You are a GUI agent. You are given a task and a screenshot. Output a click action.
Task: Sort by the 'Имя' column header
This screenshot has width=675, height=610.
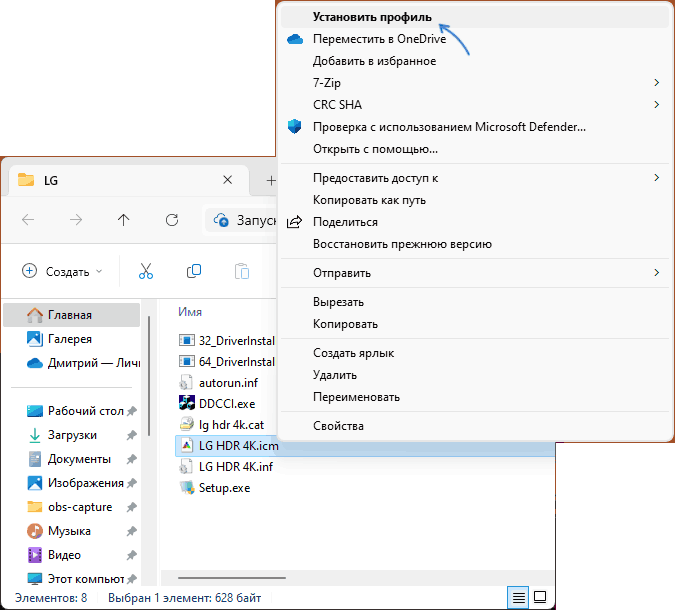tap(190, 312)
